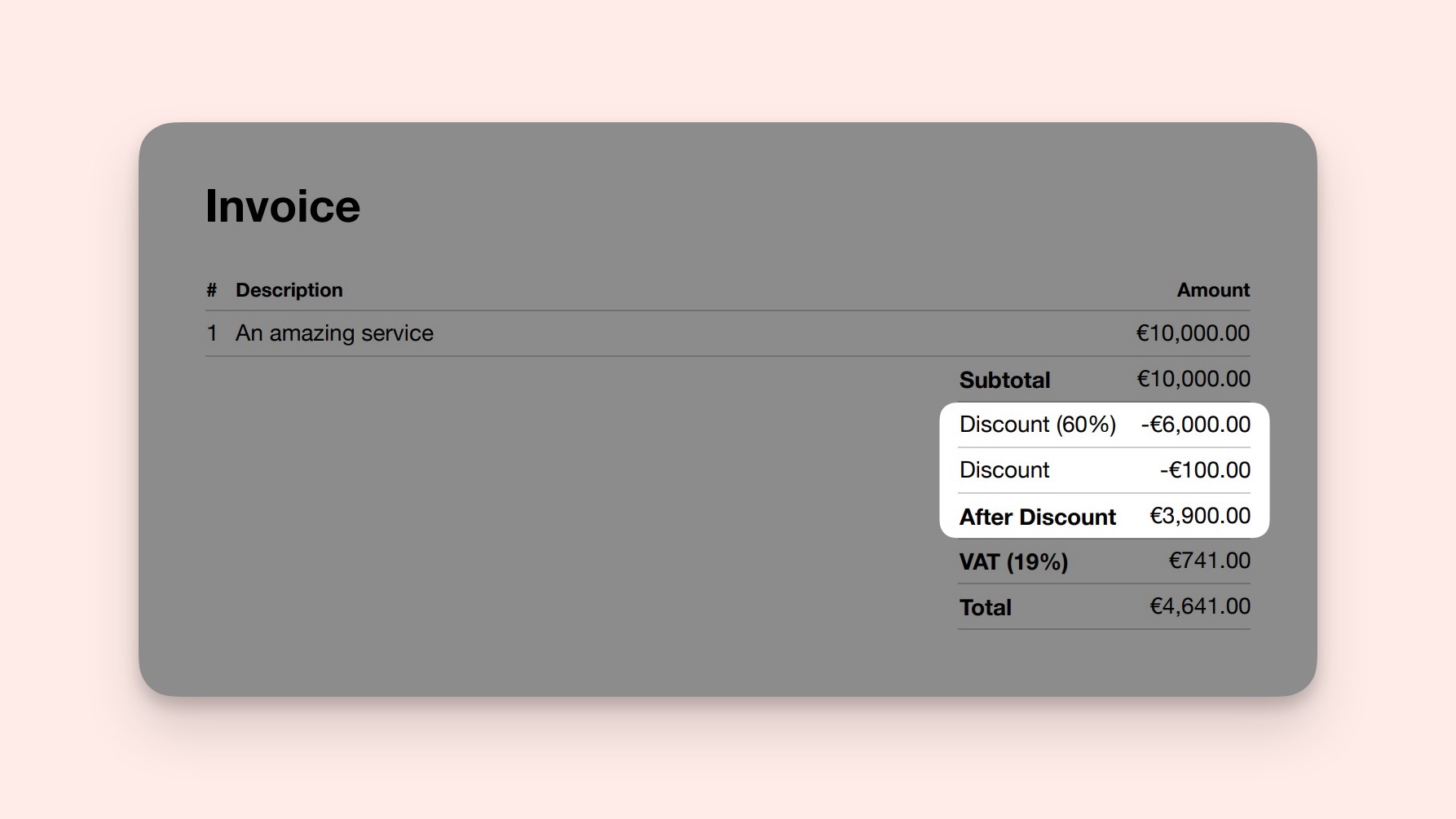Click the Amount column header

[x=1212, y=290]
